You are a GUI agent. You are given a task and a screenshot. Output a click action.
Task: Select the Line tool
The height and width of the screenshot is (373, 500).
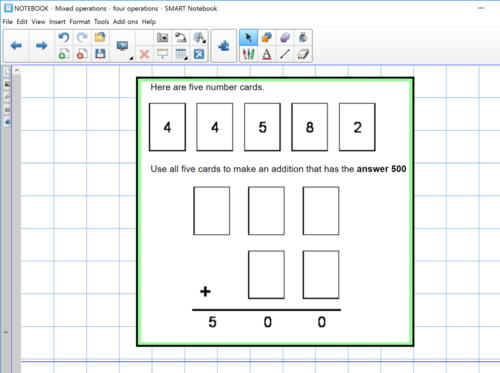tap(285, 54)
